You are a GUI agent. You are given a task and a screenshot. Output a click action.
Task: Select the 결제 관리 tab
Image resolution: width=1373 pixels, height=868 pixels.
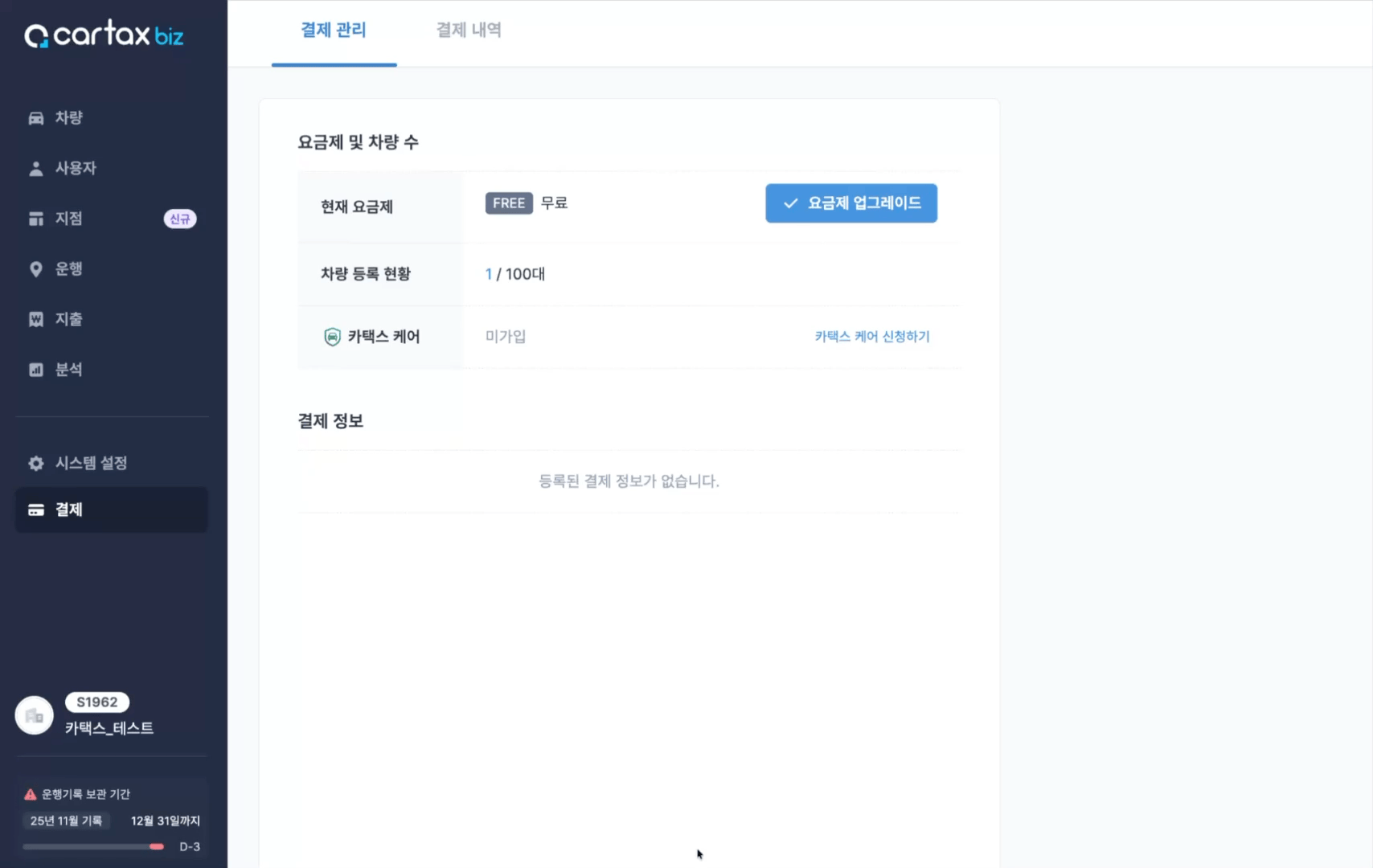[x=334, y=30]
